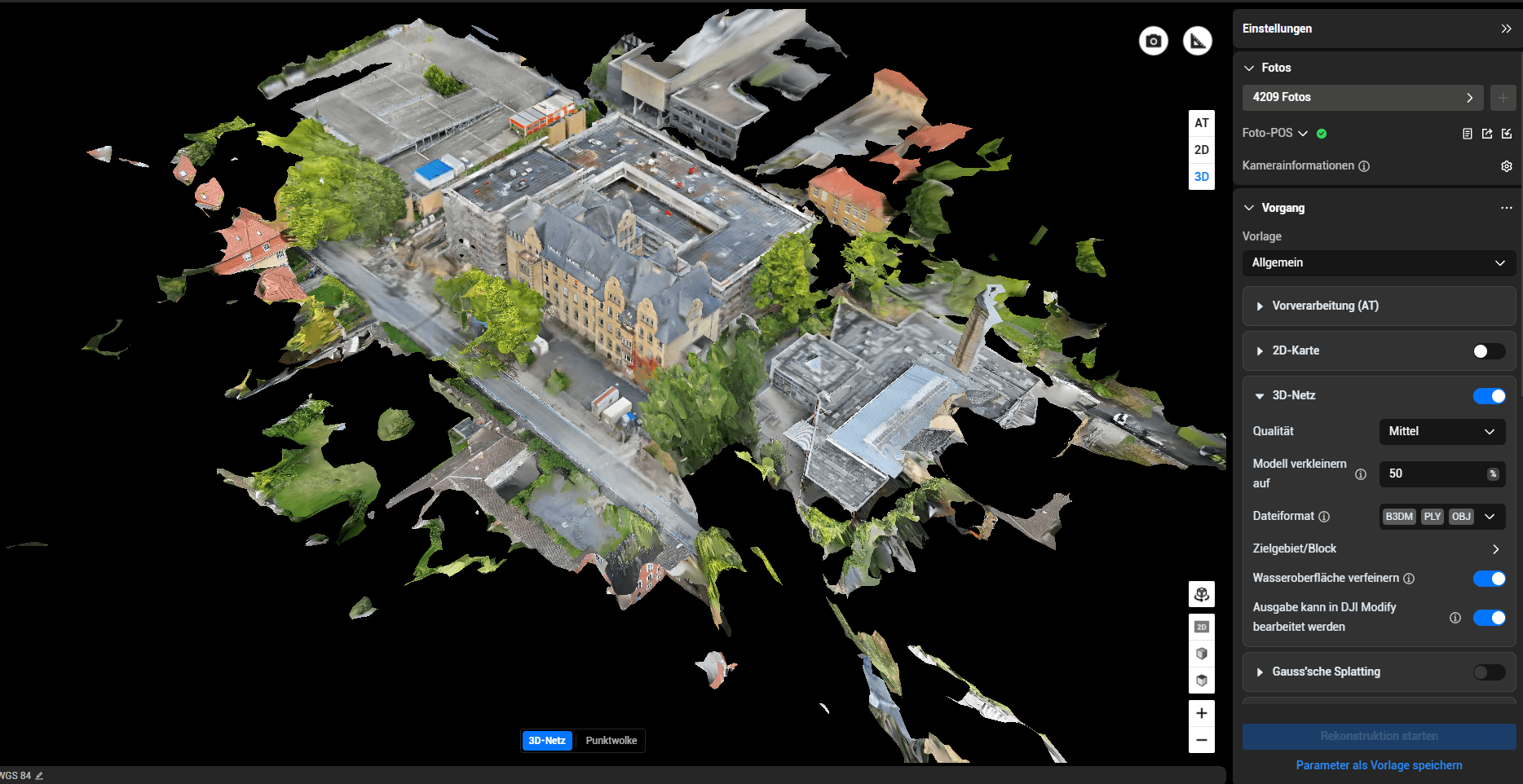Turn off Wasseroberfläche verfeinern switch
1523x784 pixels.
coord(1489,579)
